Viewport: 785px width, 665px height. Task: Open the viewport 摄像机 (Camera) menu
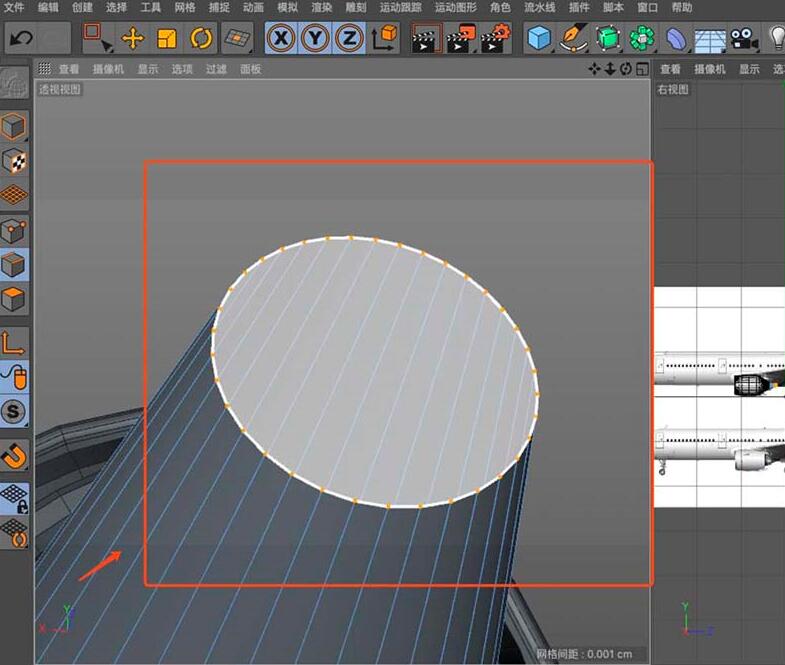[108, 69]
